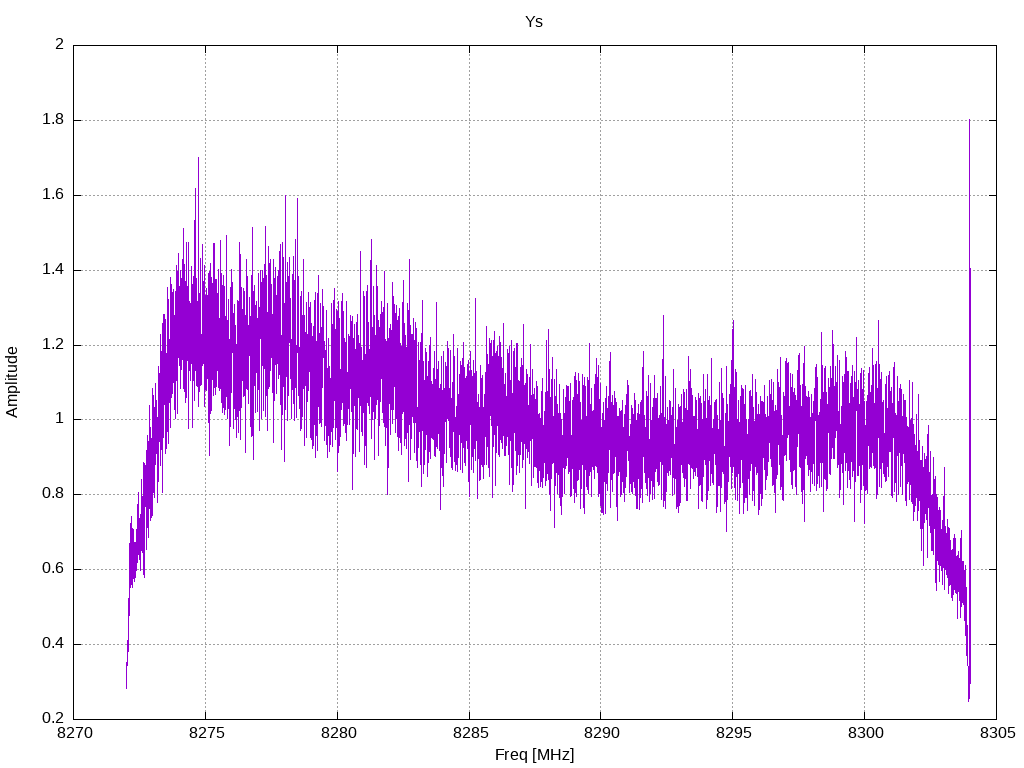Click the x-axis tick value 8295

click(733, 733)
